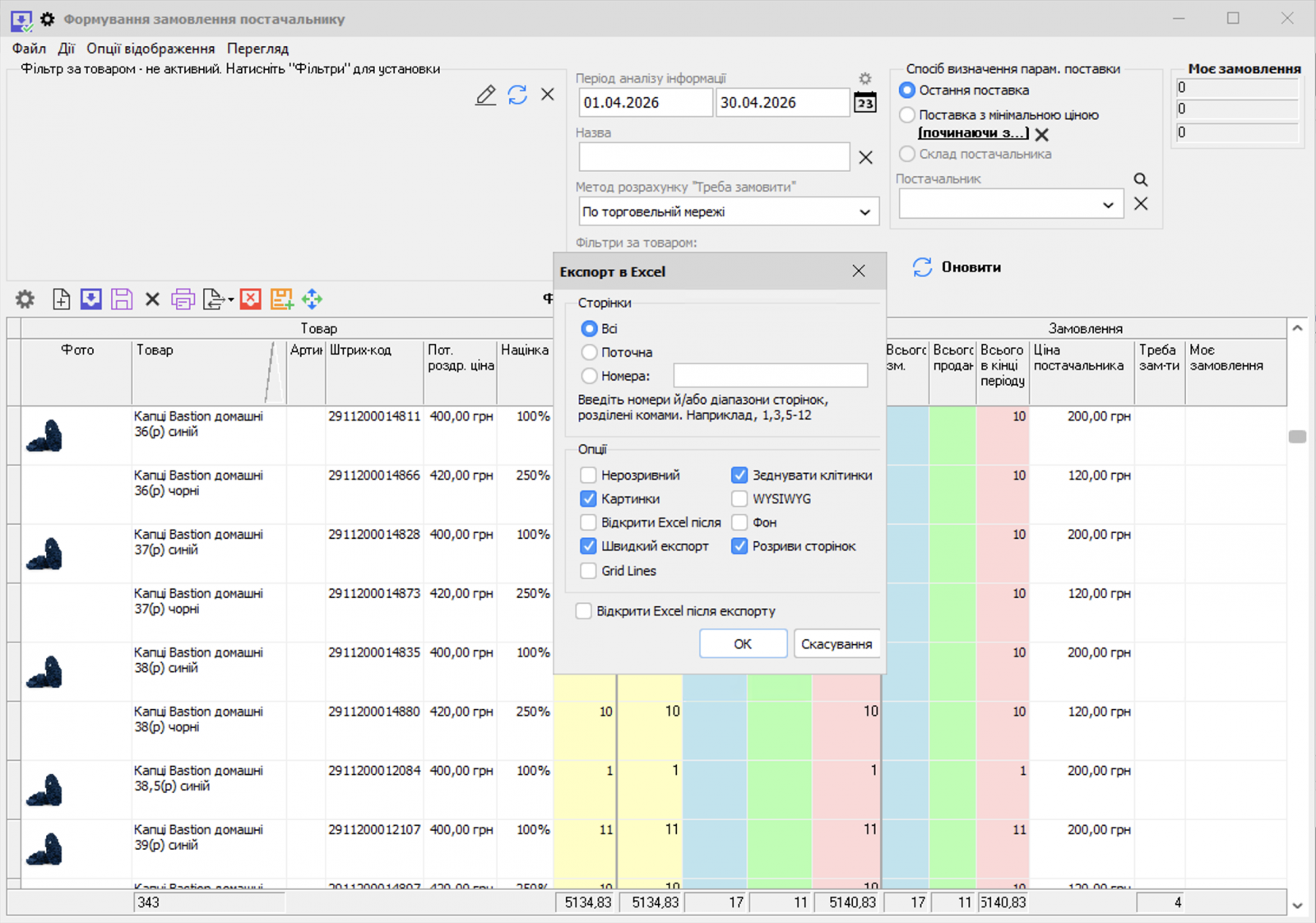The width and height of the screenshot is (1316, 923).
Task: Expand the Постачальник combo box
Action: tap(1108, 205)
